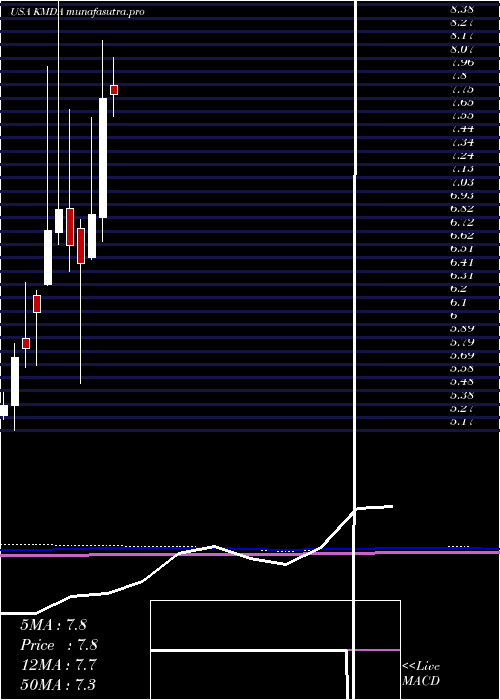Select the 8.07 price label
The height and width of the screenshot is (700, 500).
(x=462, y=49)
